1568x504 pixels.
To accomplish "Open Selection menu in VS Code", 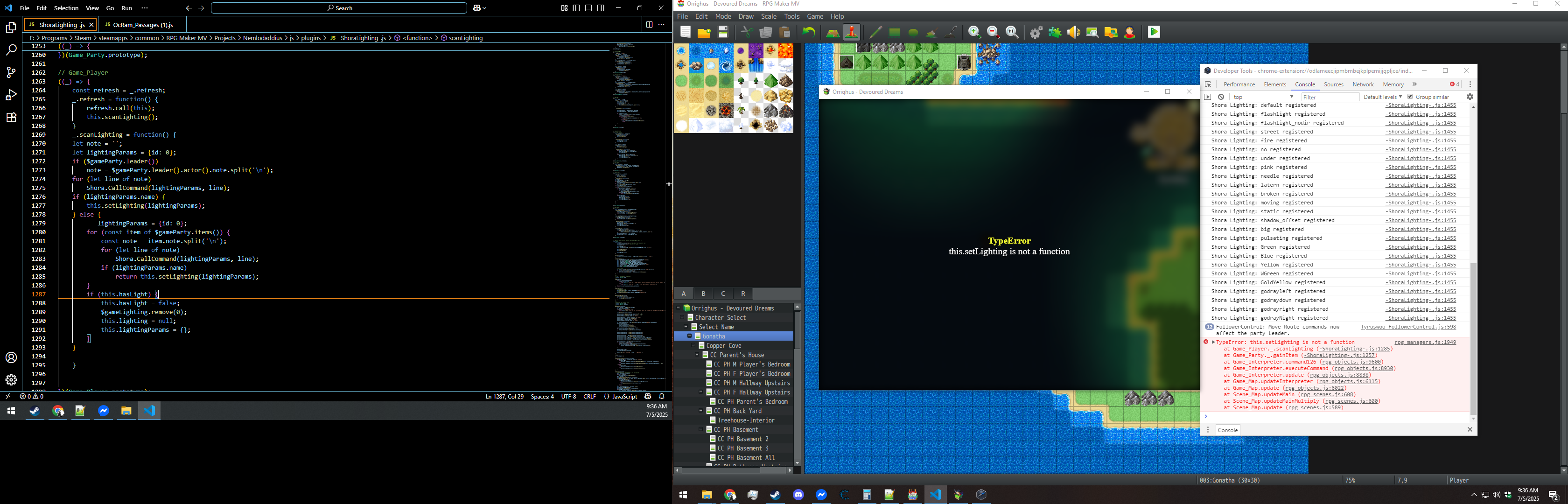I will 66,8.
